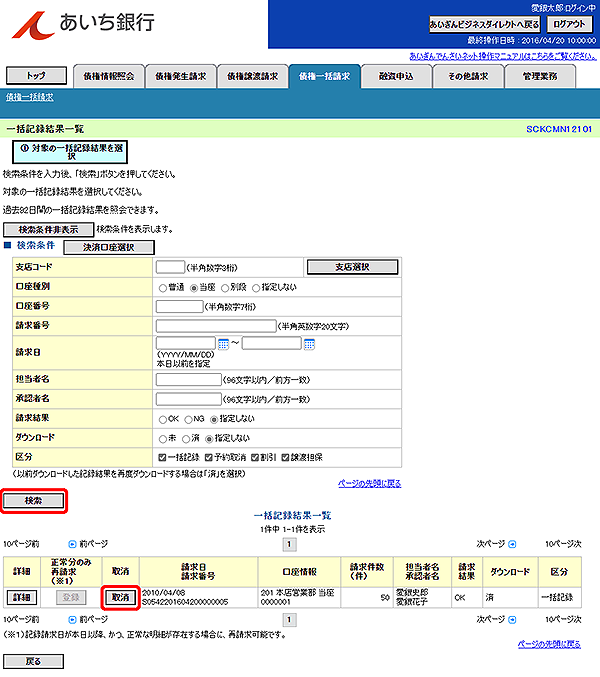Select 指定しない in the 請求結果 row

(214, 420)
